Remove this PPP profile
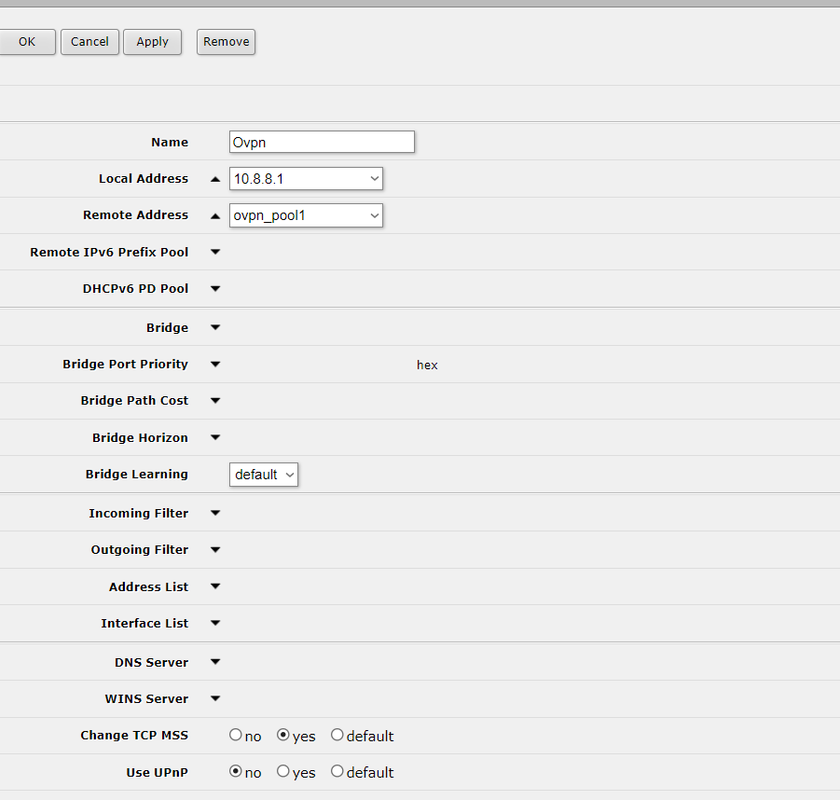The image size is (840, 800). click(x=226, y=42)
